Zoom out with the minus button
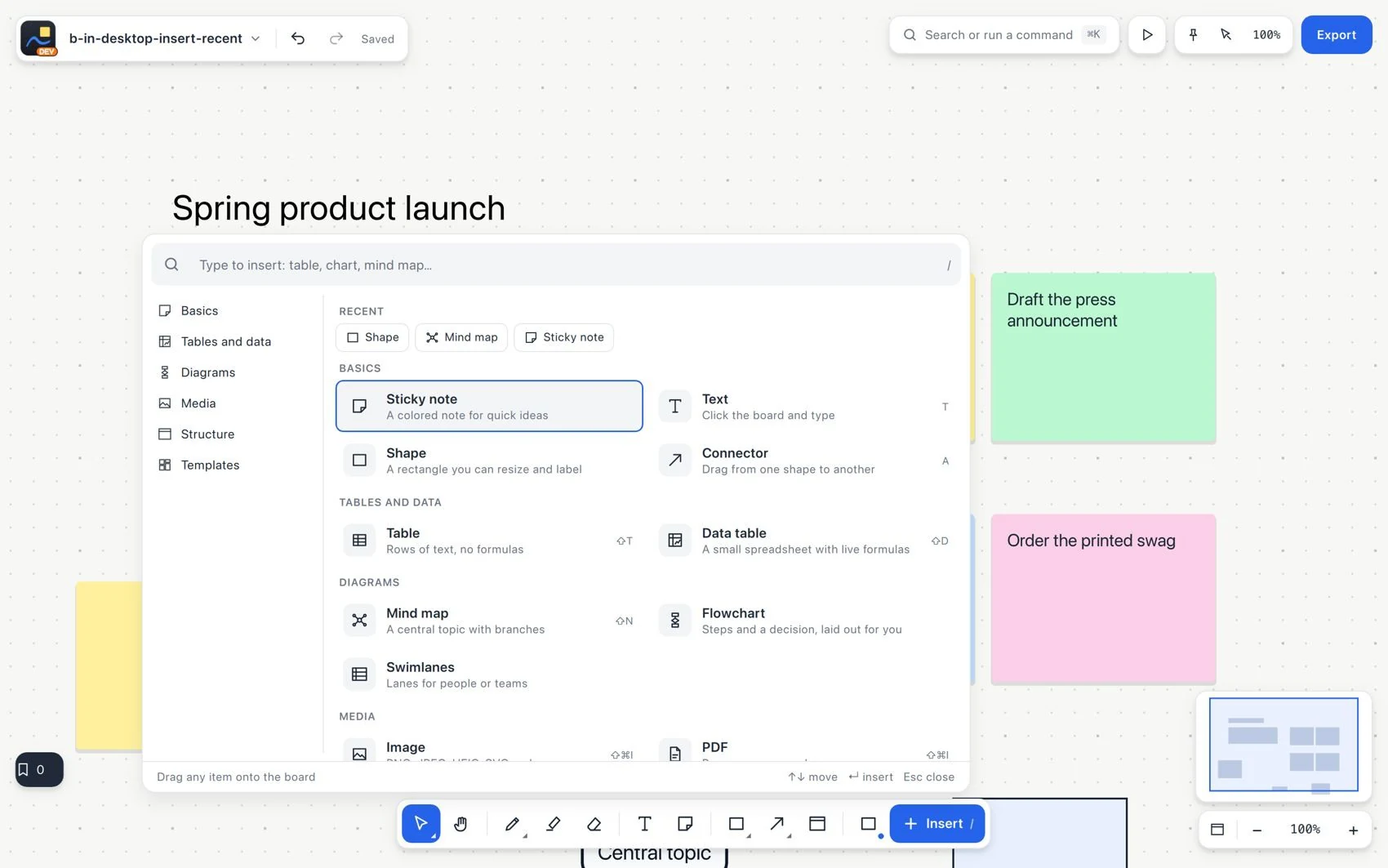The image size is (1388, 868). (1257, 830)
